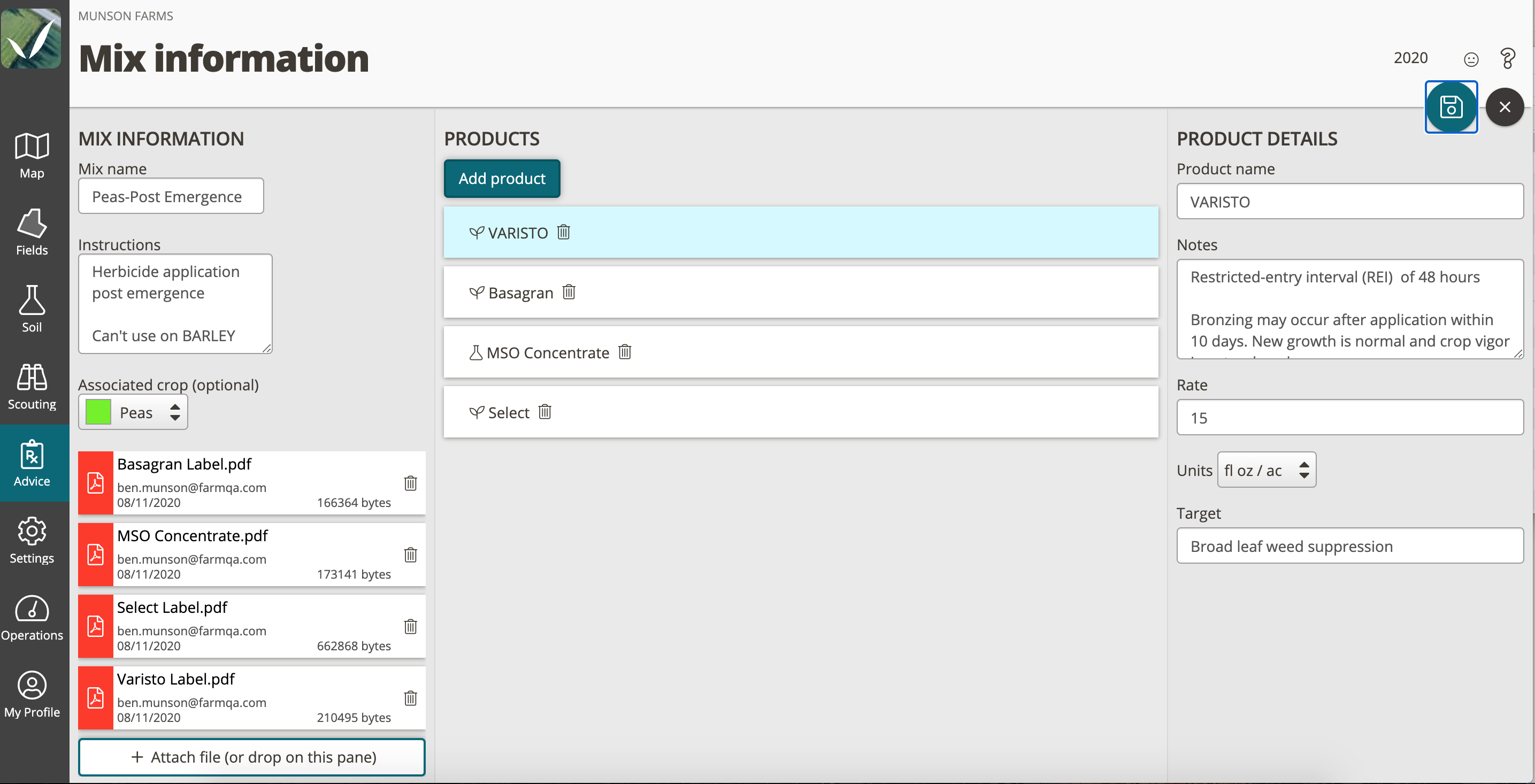Open the Associated crop Peas dropdown
Image resolution: width=1535 pixels, height=784 pixels.
click(x=133, y=412)
